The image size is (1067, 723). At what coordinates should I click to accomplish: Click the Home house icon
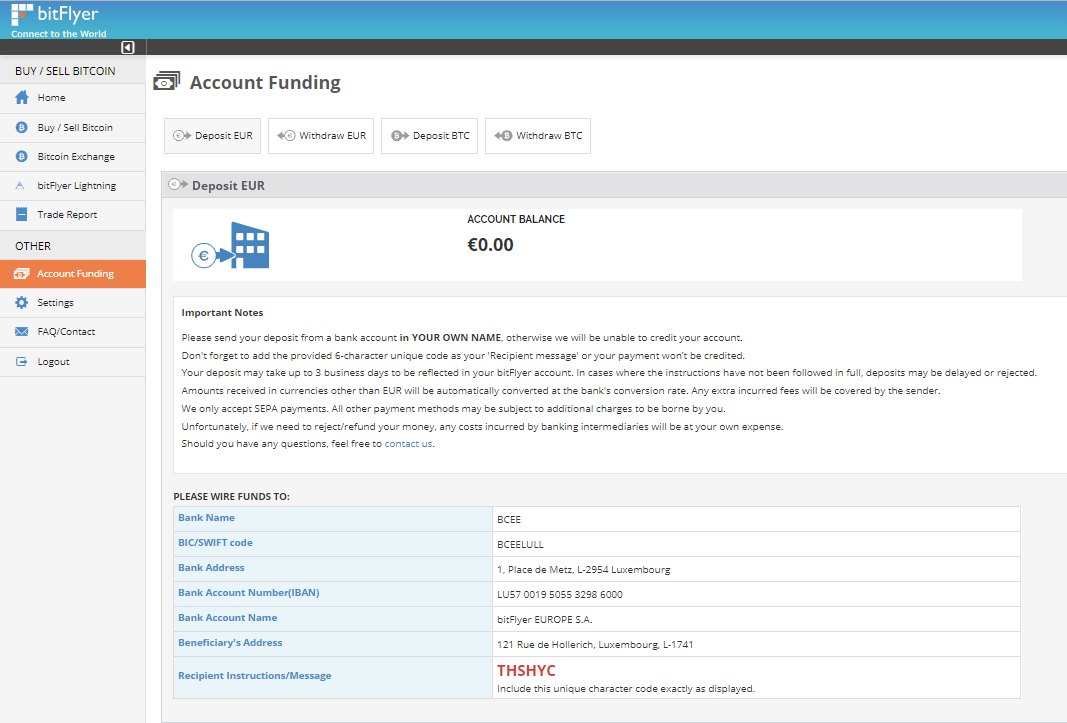22,97
